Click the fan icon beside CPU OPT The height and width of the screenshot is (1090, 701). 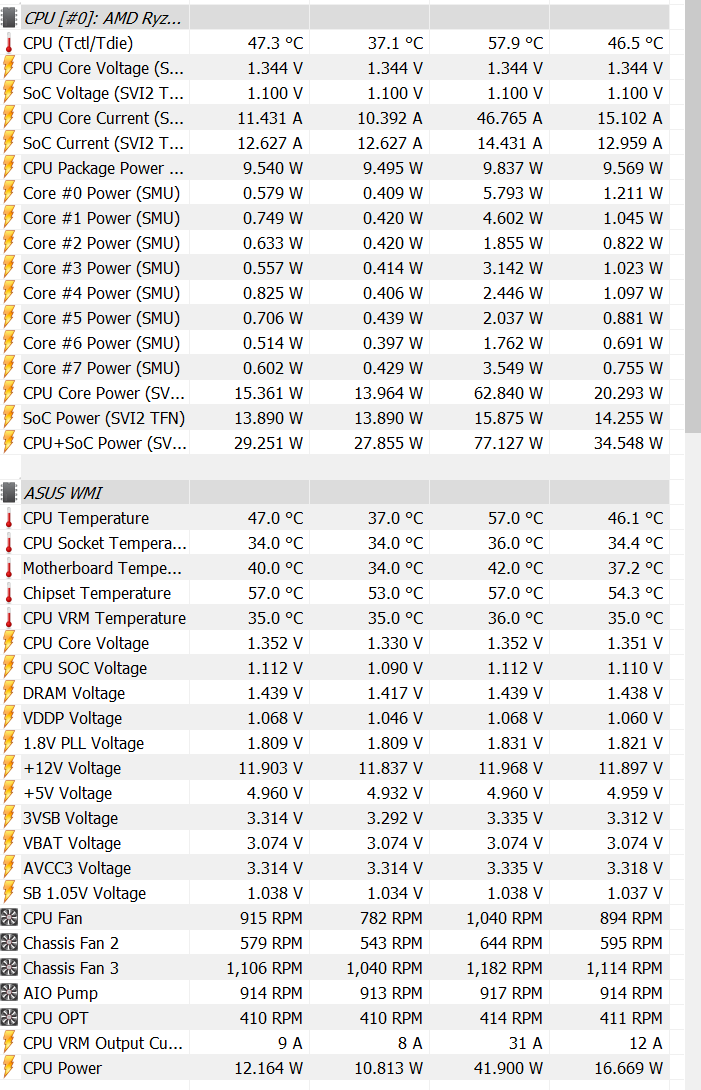pyautogui.click(x=9, y=1018)
